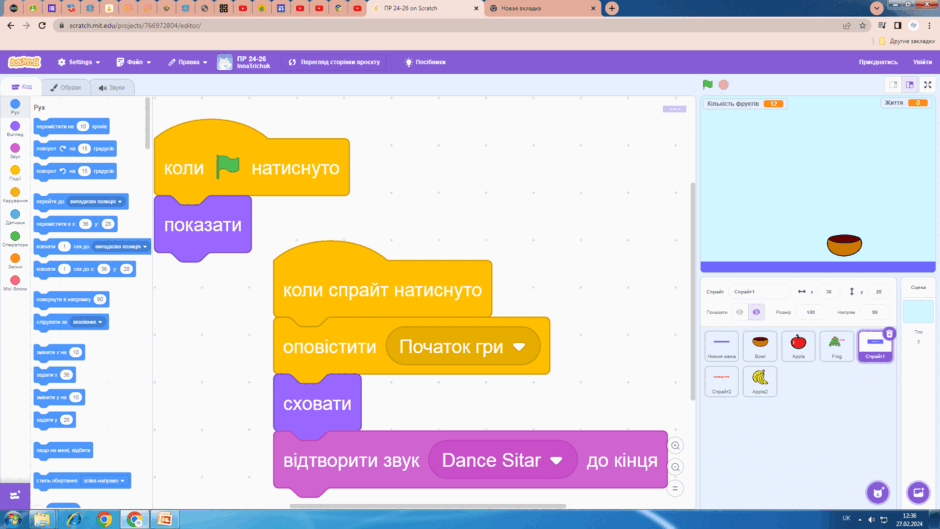940x529 pixels.
Task: Open the choose a sprite button
Action: (x=878, y=492)
